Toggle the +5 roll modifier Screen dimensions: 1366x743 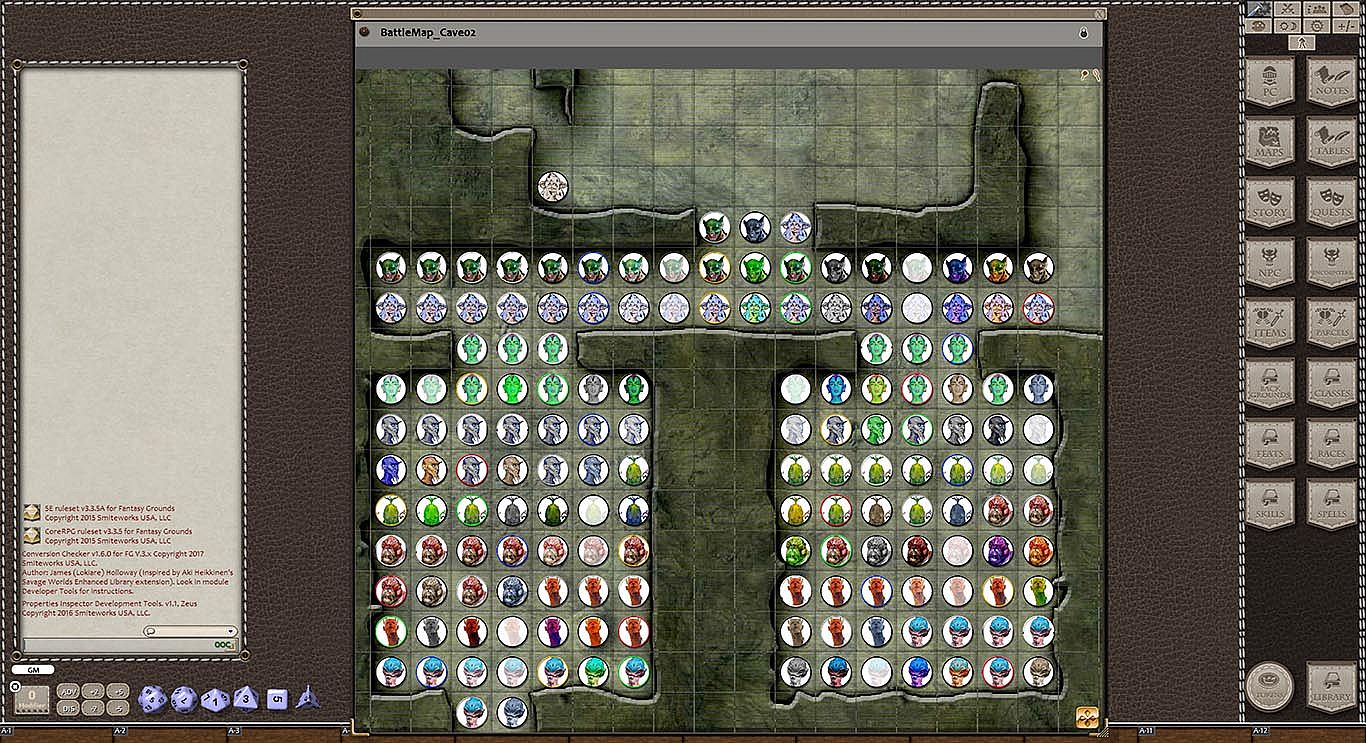[118, 691]
